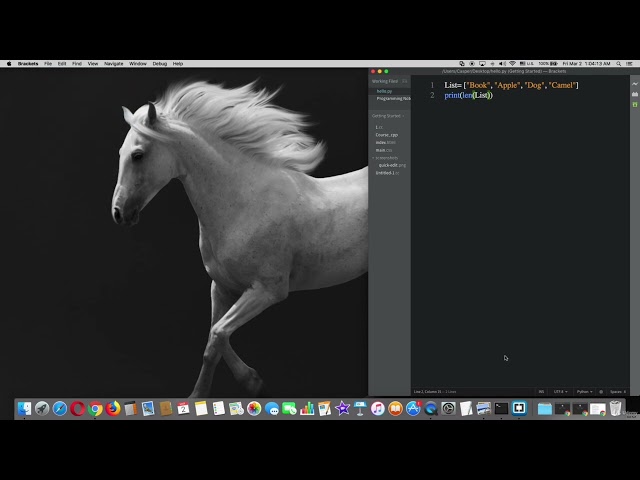Open the Apple menu
The height and width of the screenshot is (480, 640).
click(9, 64)
